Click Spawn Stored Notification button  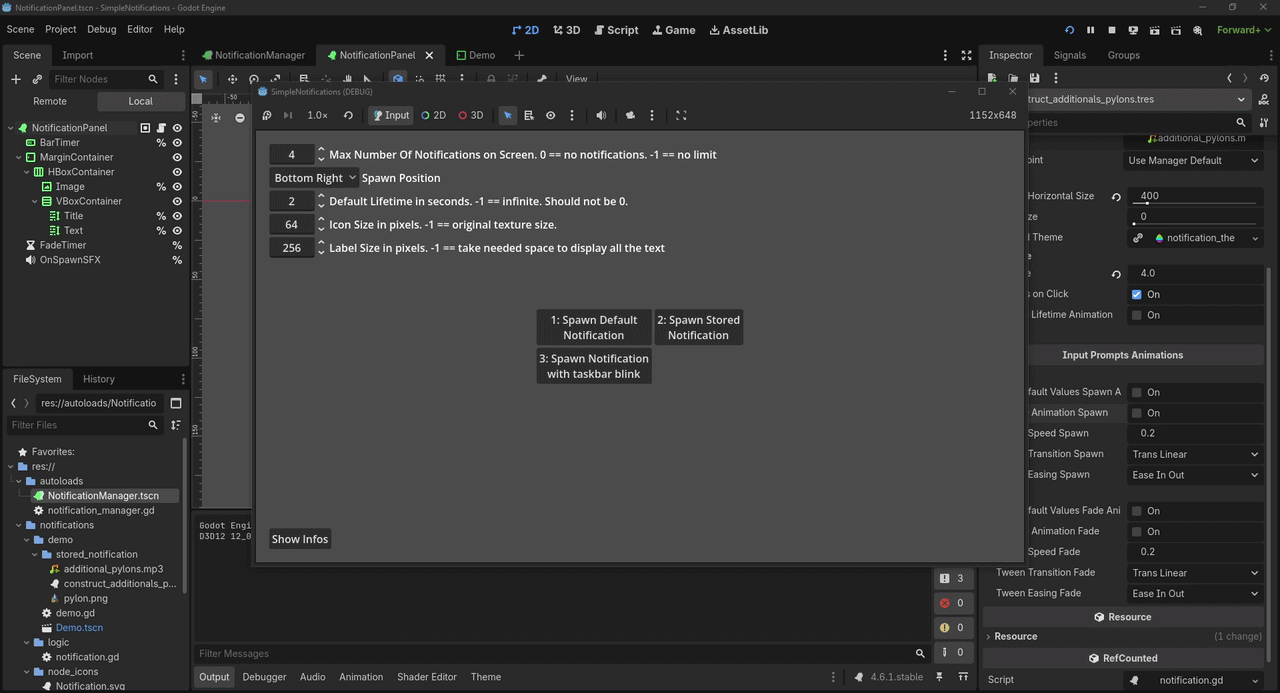coord(698,328)
